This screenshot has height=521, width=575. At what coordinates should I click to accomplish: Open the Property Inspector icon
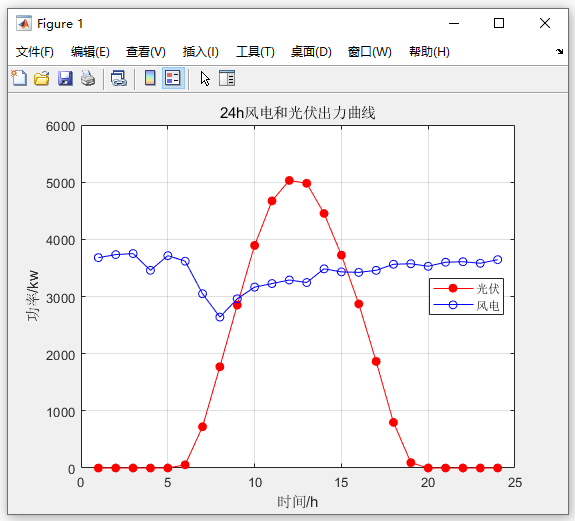pos(227,78)
